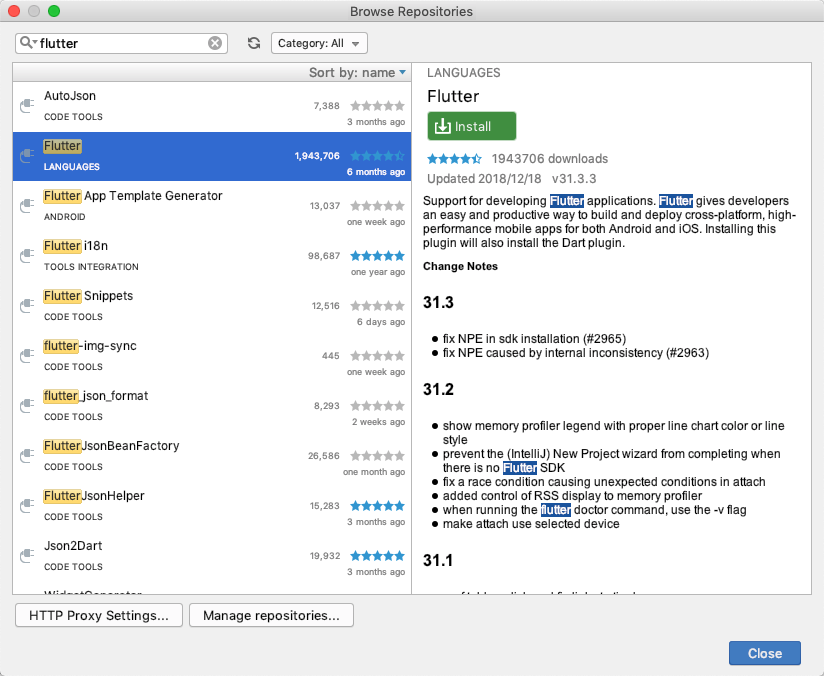Click the Change Notes heading
This screenshot has height=676, width=824.
click(x=460, y=266)
